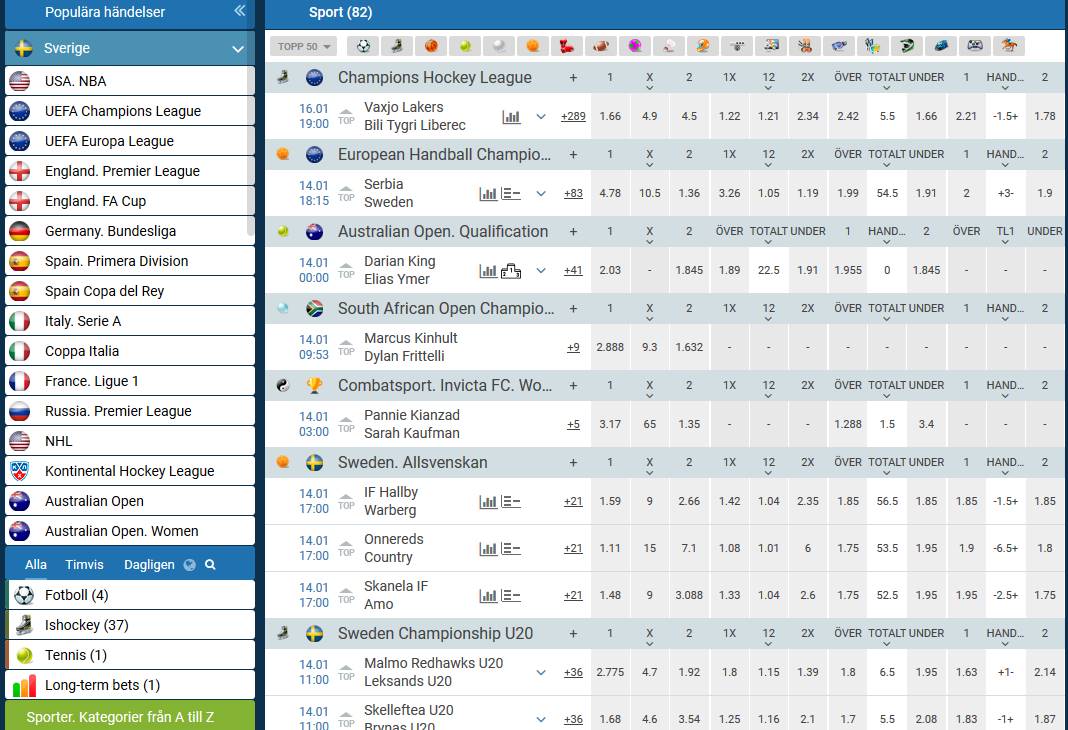Select the red boxing gloves filter icon

[567, 46]
